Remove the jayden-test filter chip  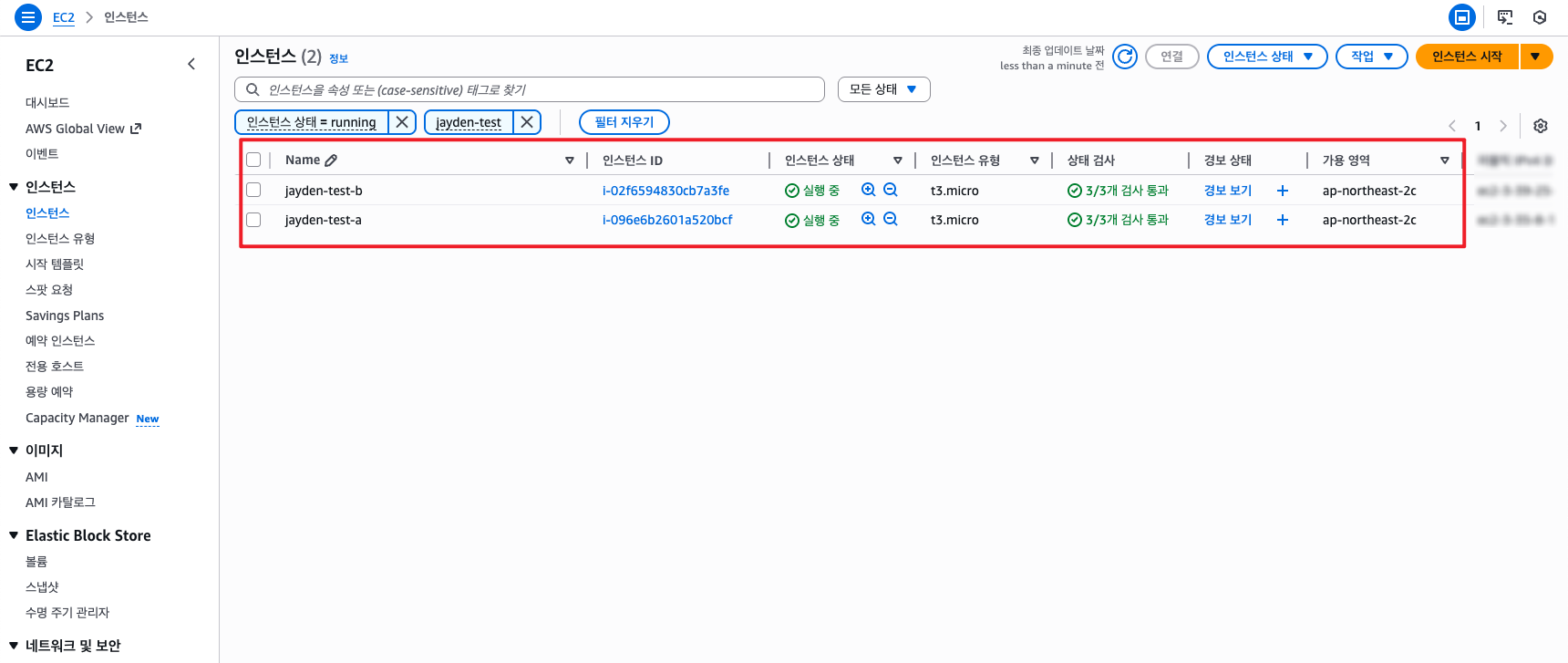527,122
